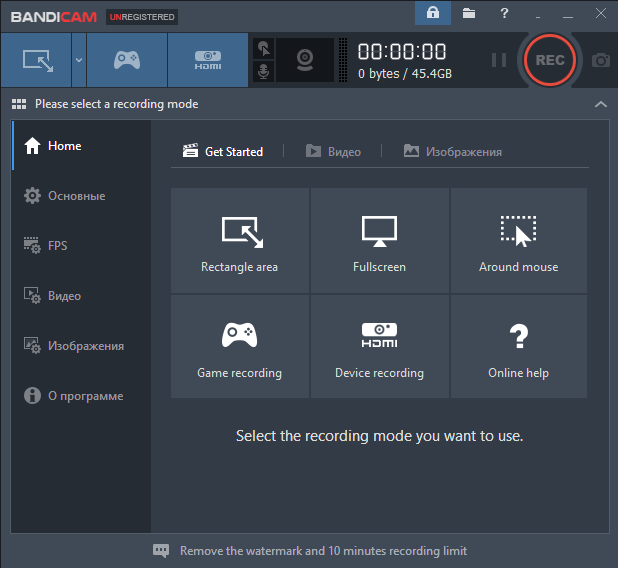Click the grid icon beside recording mode text

19,104
